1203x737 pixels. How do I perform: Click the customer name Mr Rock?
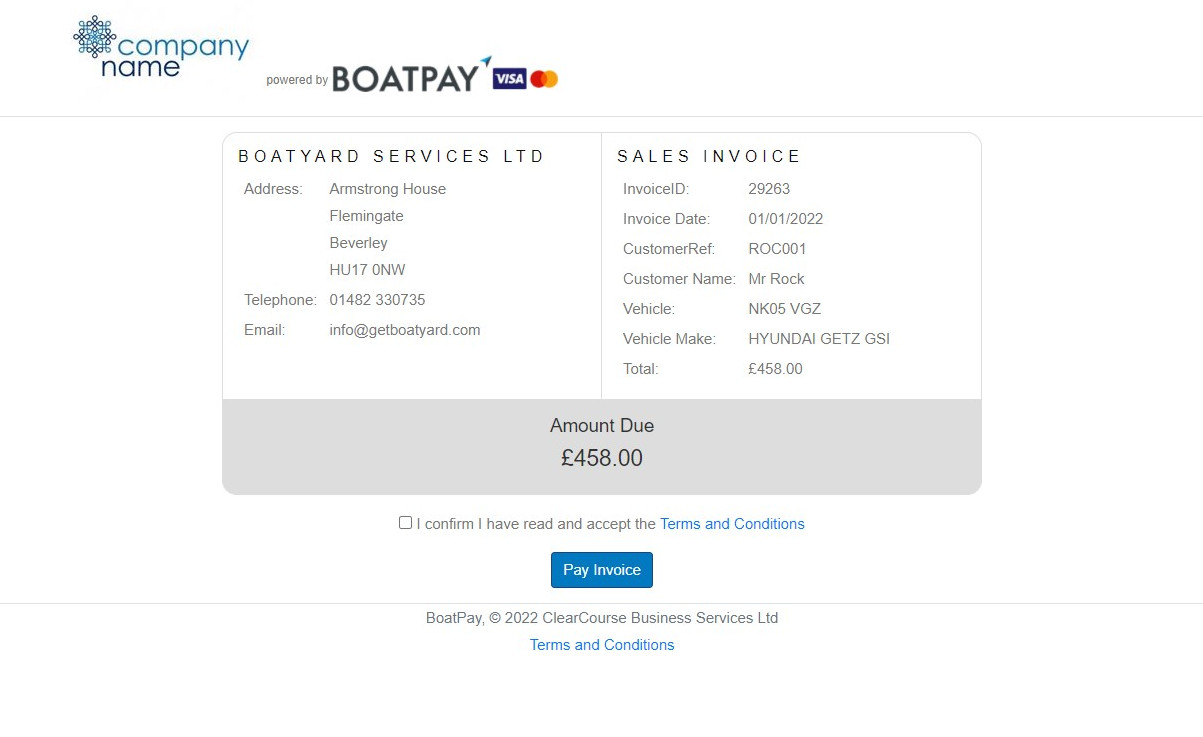[x=776, y=279]
